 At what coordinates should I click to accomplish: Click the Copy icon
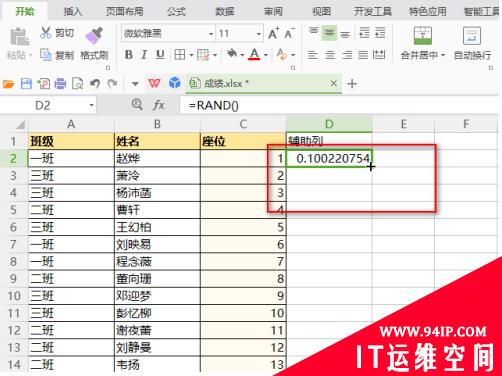click(46, 54)
